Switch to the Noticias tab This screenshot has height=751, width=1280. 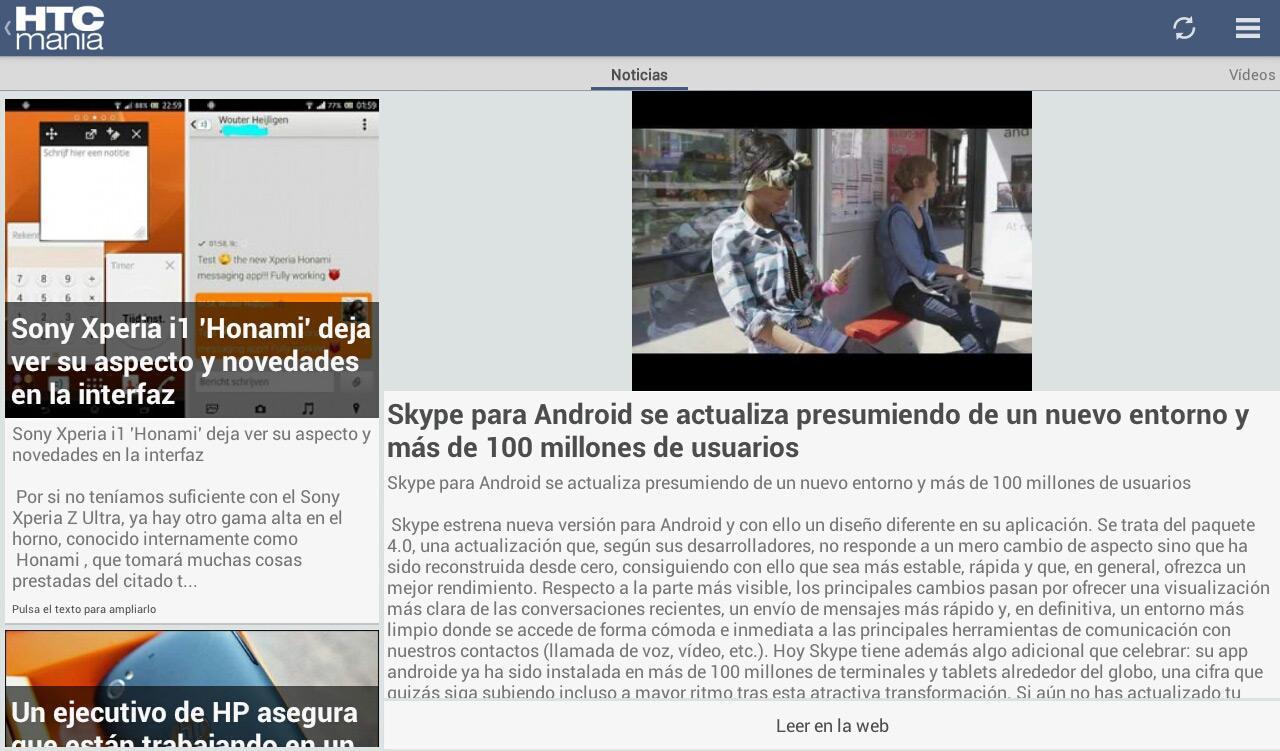(x=639, y=75)
